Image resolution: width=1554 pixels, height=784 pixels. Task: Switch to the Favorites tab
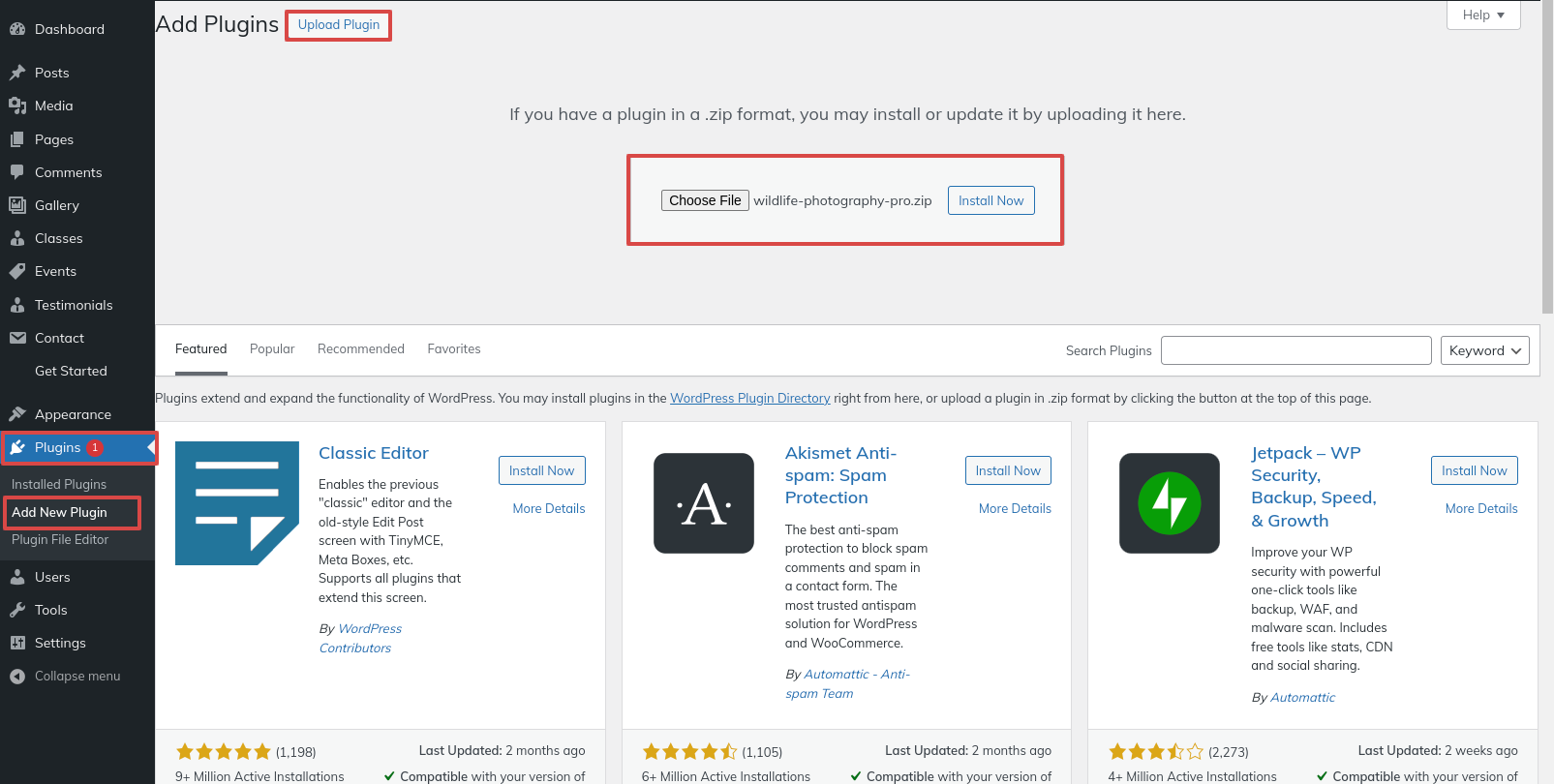[454, 349]
